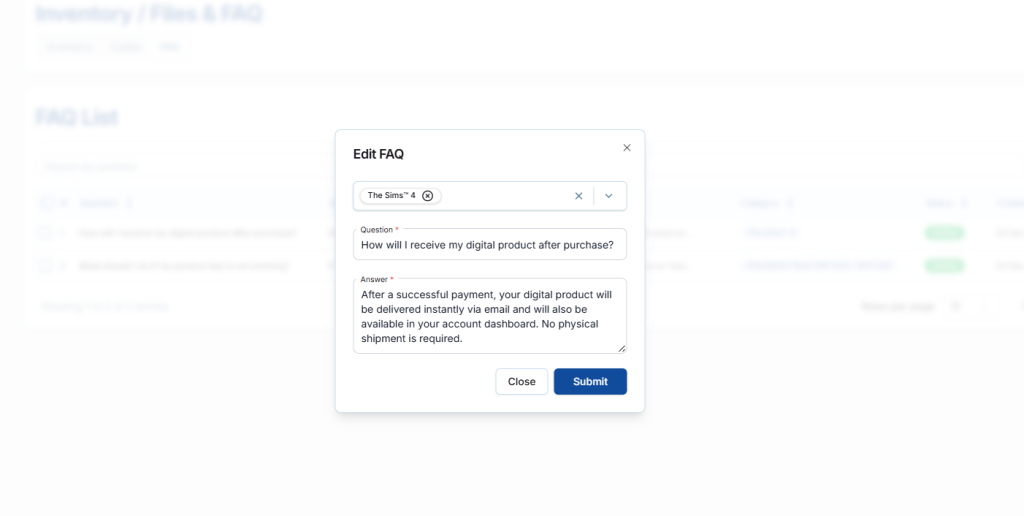This screenshot has width=1024, height=516.
Task: Click into the Question text field
Action: pyautogui.click(x=489, y=245)
